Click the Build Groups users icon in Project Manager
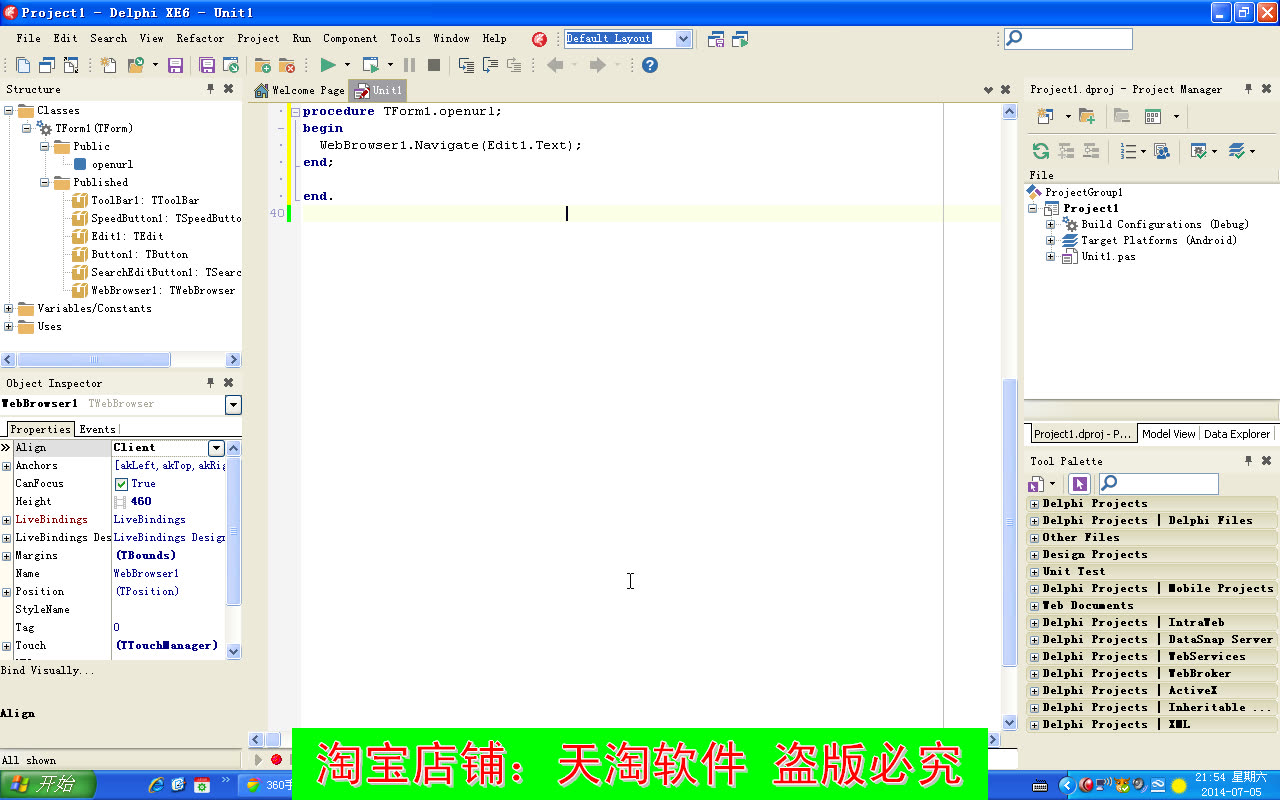The height and width of the screenshot is (800, 1280). [1162, 151]
